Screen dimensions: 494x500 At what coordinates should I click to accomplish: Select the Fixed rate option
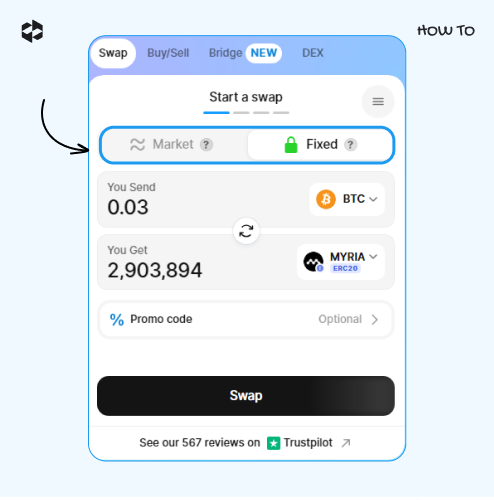click(320, 145)
